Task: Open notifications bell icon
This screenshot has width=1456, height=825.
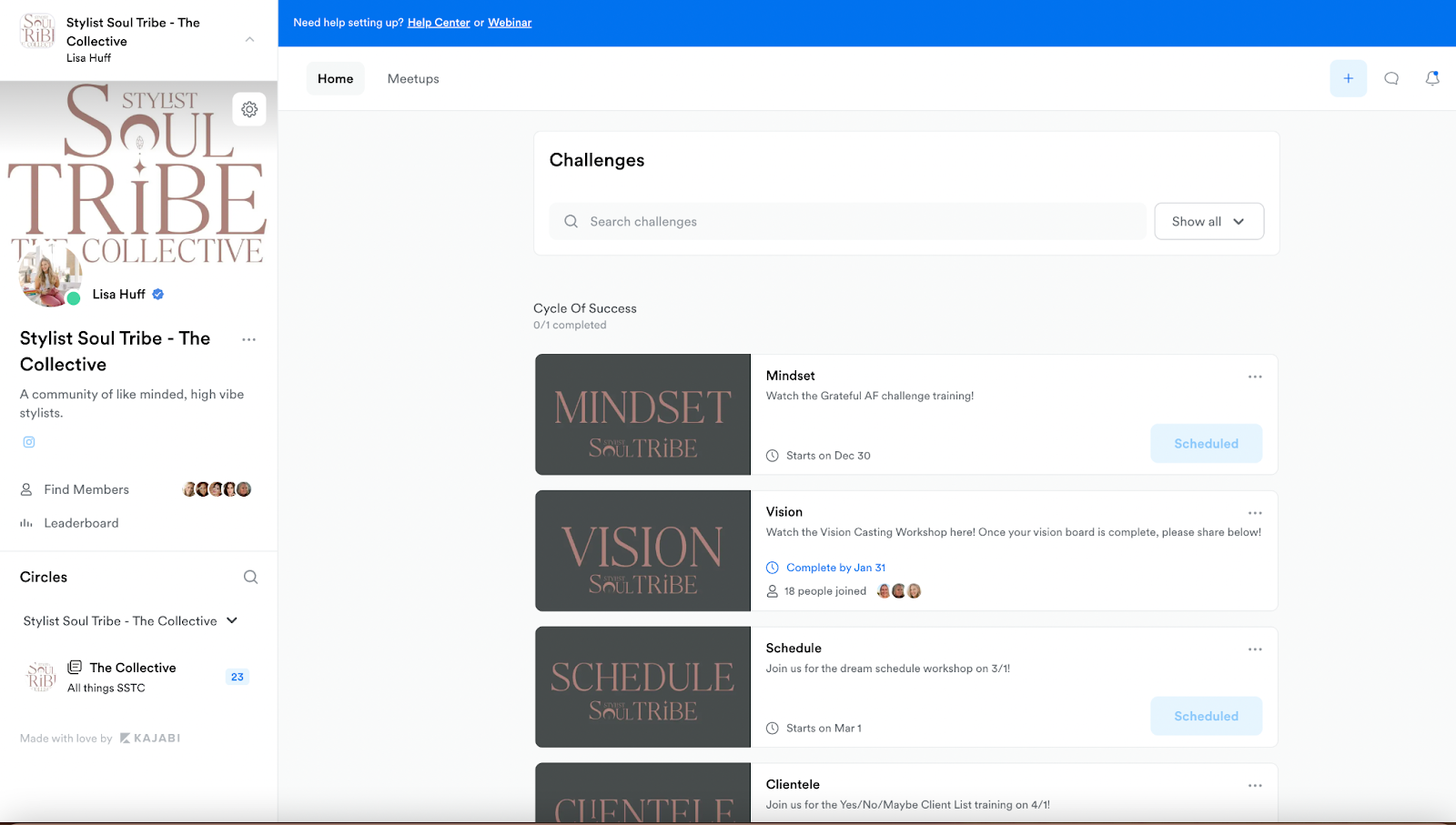Action: [1432, 78]
